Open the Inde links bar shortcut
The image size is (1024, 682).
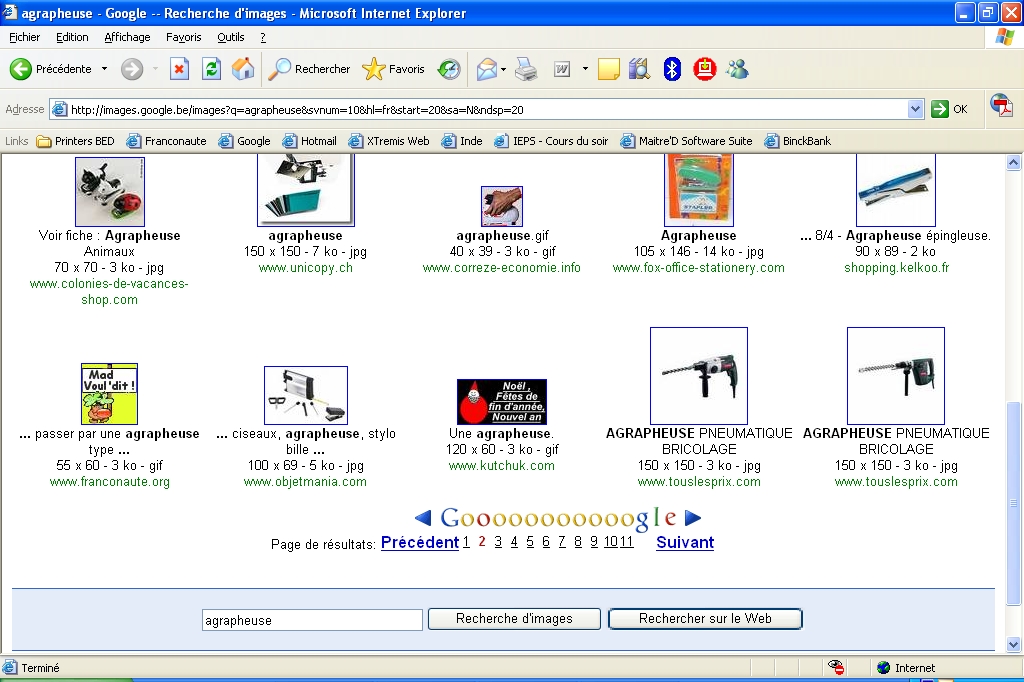click(x=462, y=141)
